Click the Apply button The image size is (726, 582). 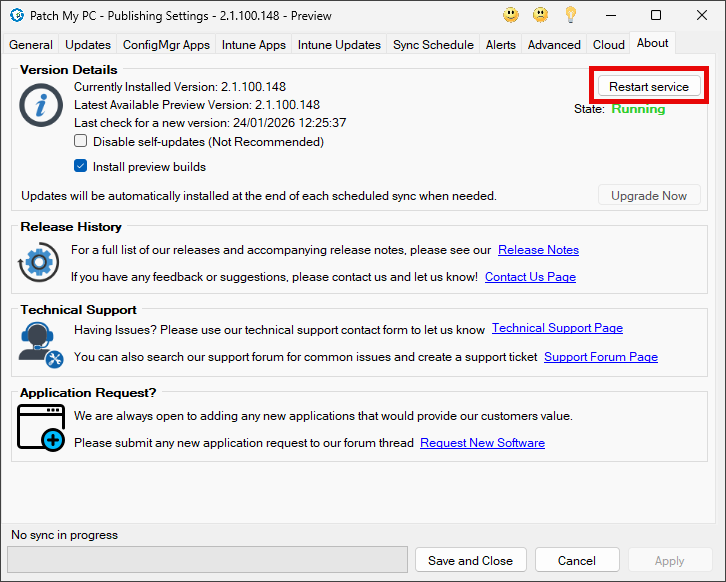pos(670,560)
